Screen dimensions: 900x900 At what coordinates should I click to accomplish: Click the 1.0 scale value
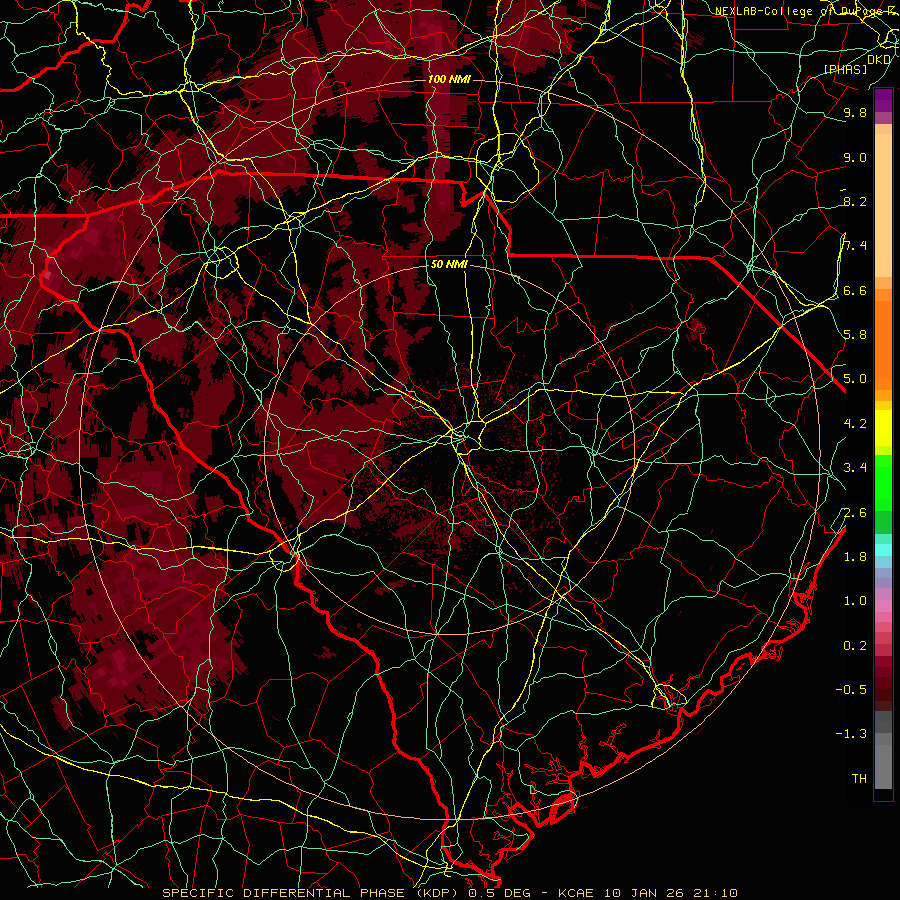pyautogui.click(x=855, y=601)
